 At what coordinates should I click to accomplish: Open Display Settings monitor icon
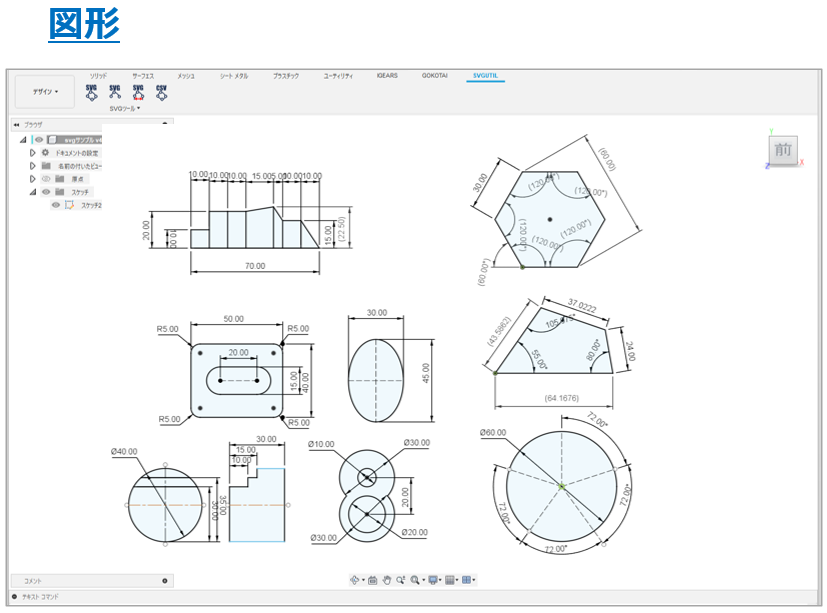(x=433, y=580)
